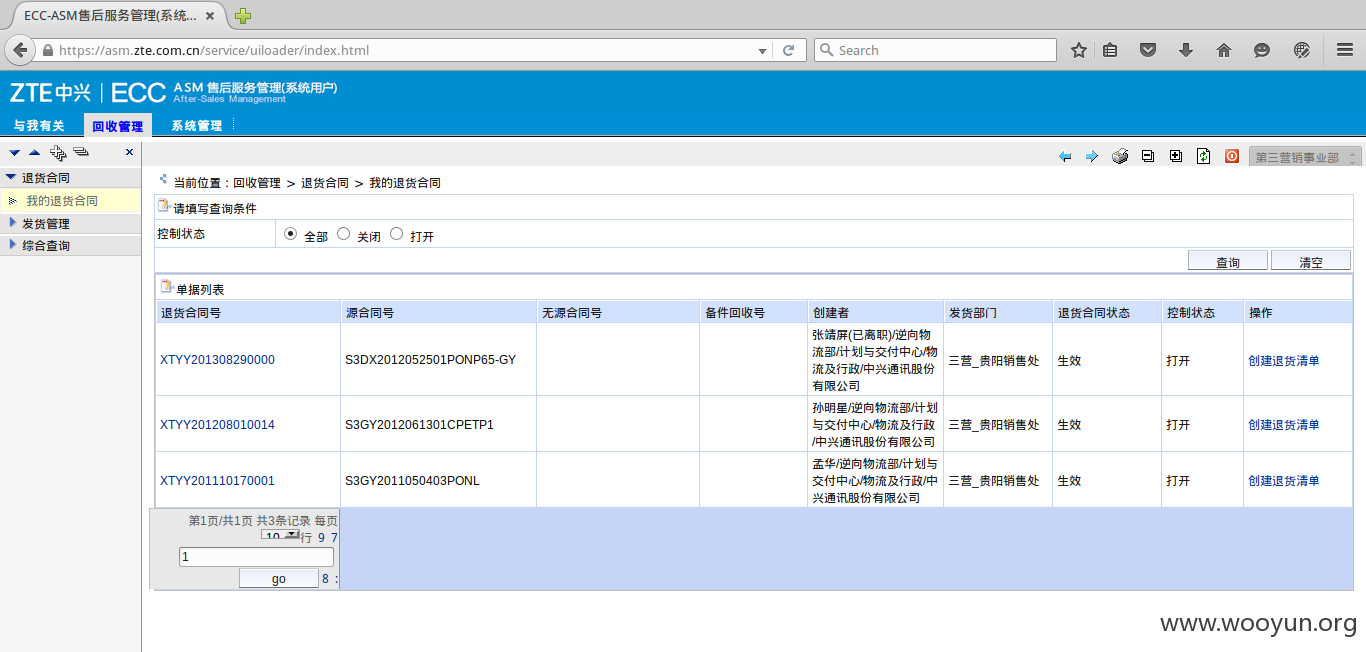Viewport: 1366px width, 652px height.
Task: Open the rows-per-page dropdown showing 10
Action: 280,536
